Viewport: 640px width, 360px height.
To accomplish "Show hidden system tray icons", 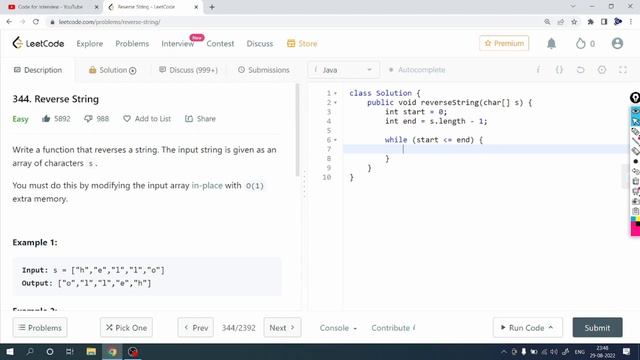I will pos(504,352).
